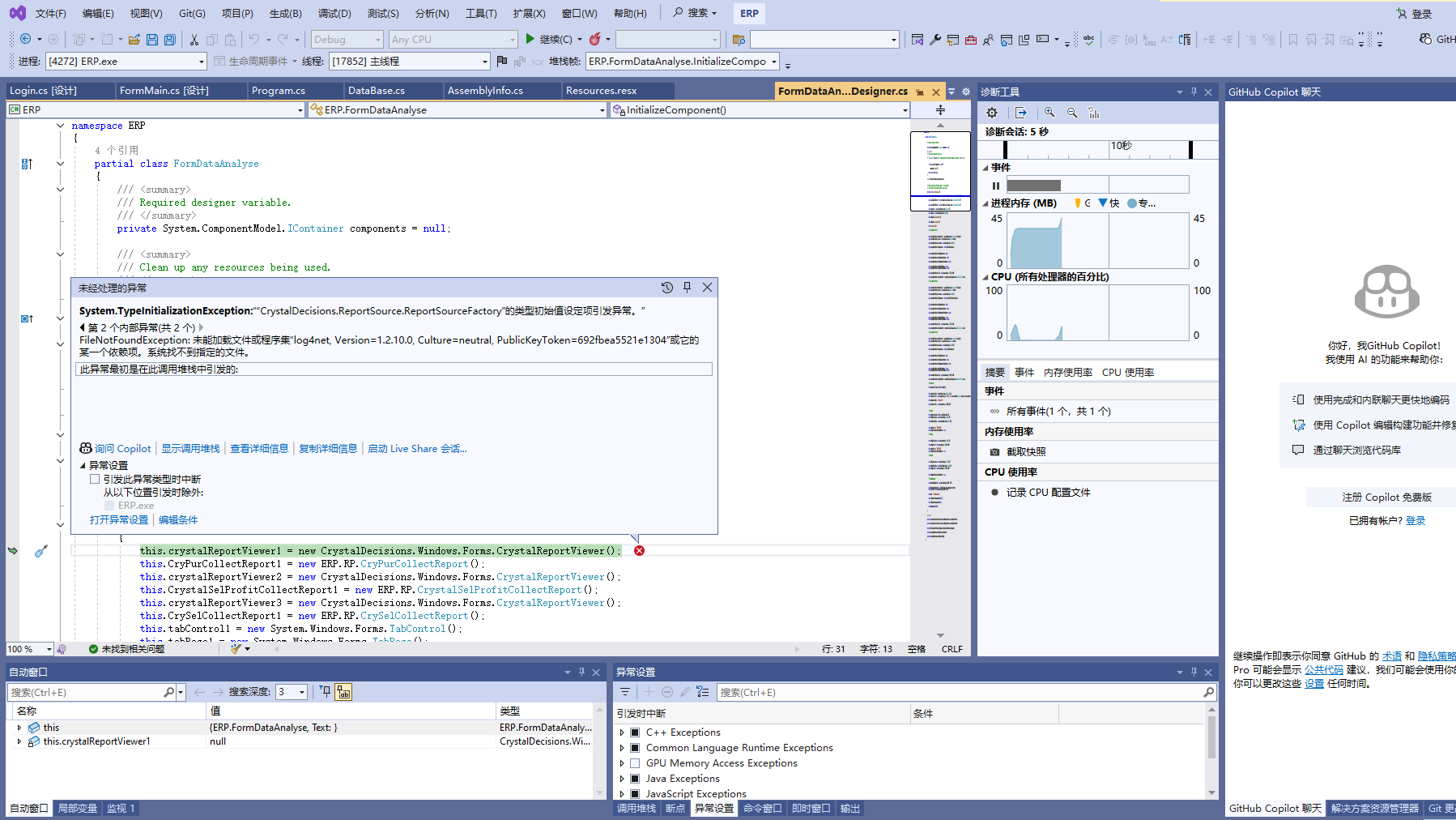Image resolution: width=1456 pixels, height=820 pixels.
Task: Click the Save All toolbar icon
Action: (170, 39)
